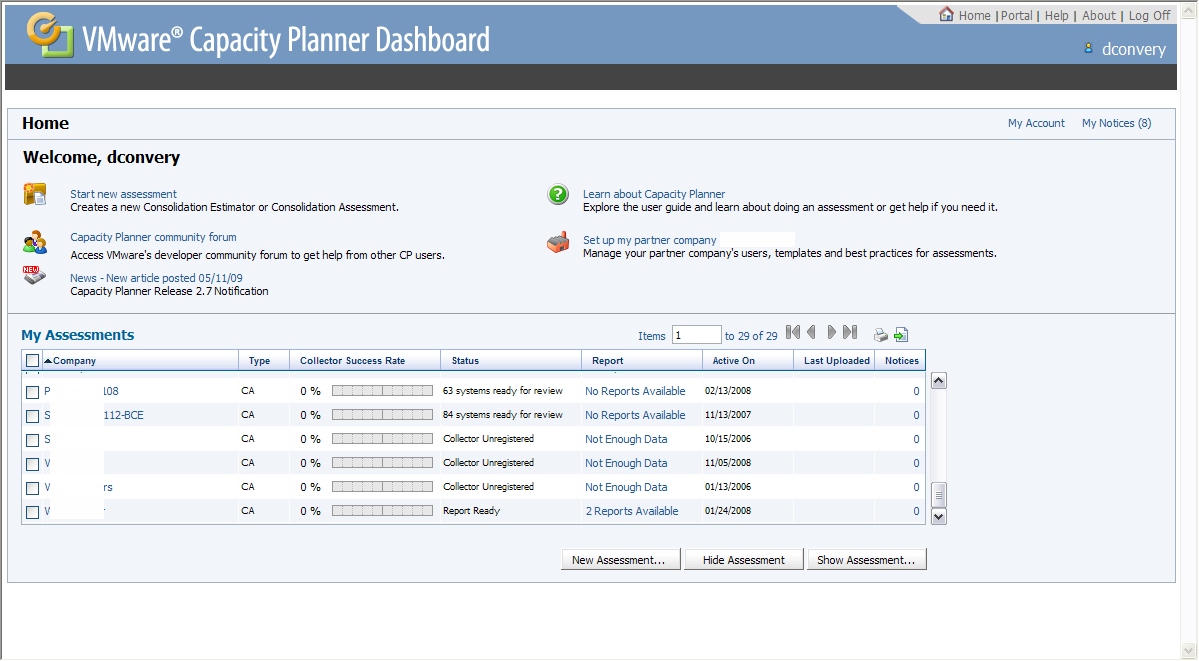Image resolution: width=1199 pixels, height=661 pixels.
Task: Click Learn about Capacity Planner link
Action: 654,194
